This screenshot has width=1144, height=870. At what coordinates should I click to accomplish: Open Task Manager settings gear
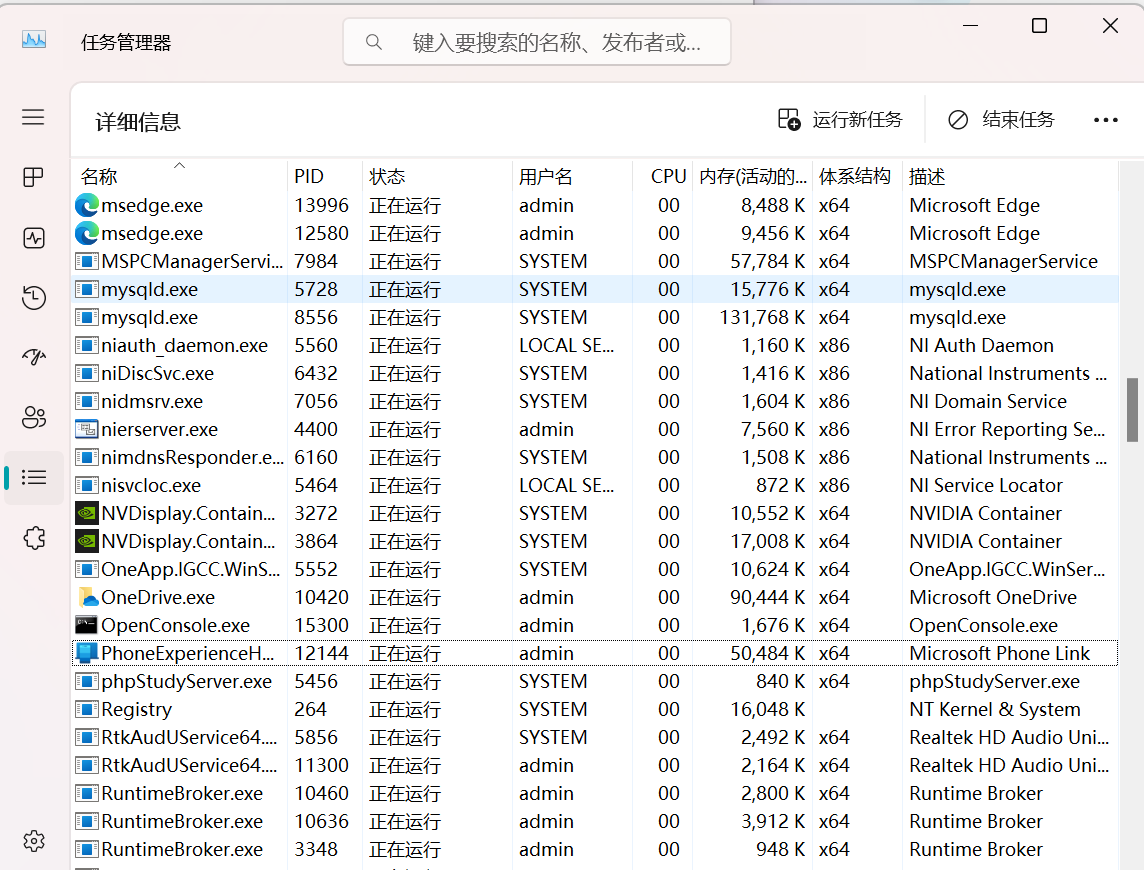pyautogui.click(x=34, y=841)
